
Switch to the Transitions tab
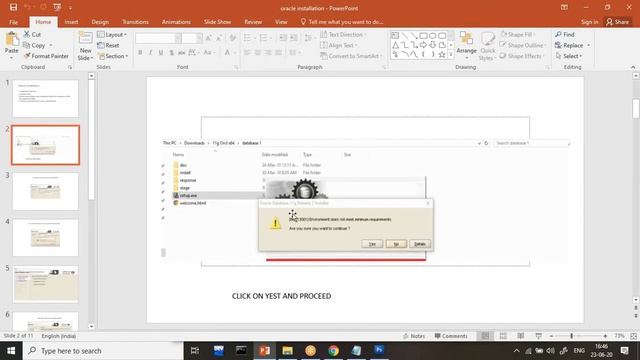tap(135, 22)
